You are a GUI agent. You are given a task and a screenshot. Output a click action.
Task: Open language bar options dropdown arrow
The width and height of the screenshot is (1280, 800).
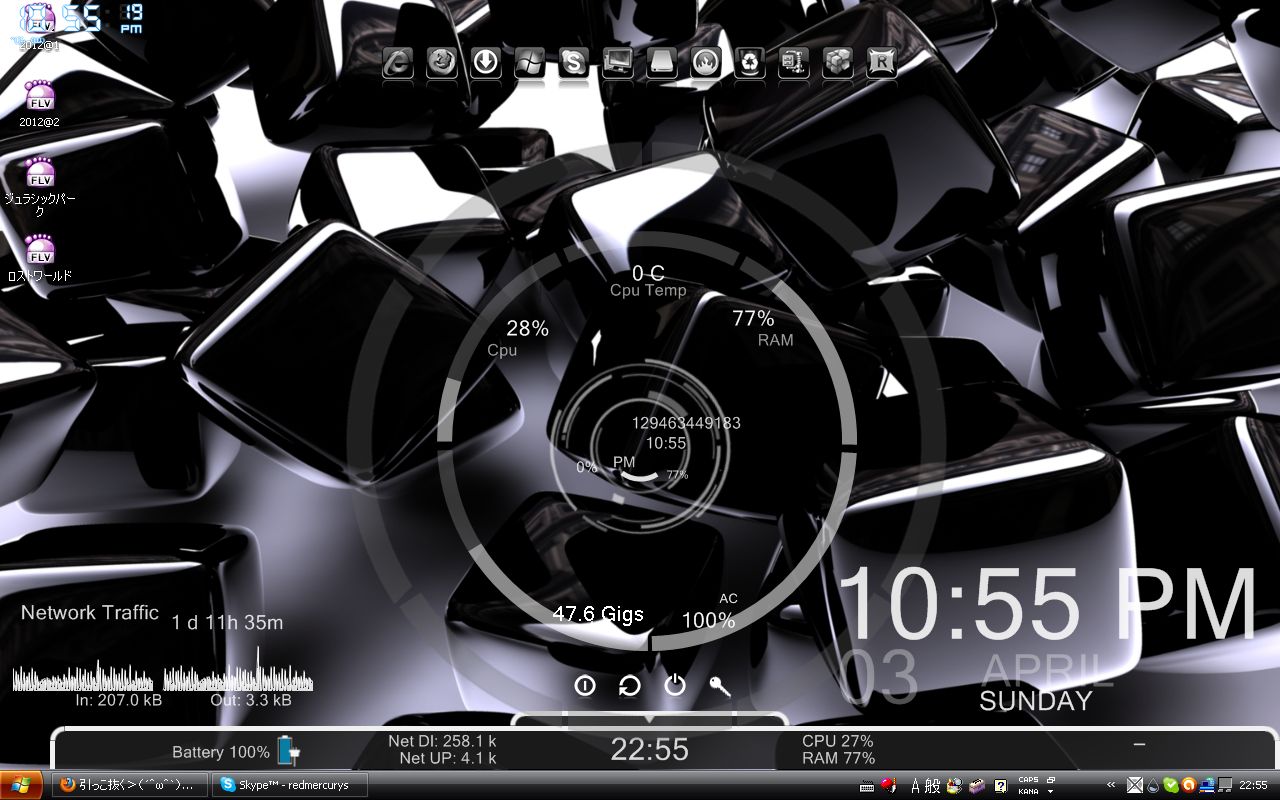pyautogui.click(x=1050, y=791)
